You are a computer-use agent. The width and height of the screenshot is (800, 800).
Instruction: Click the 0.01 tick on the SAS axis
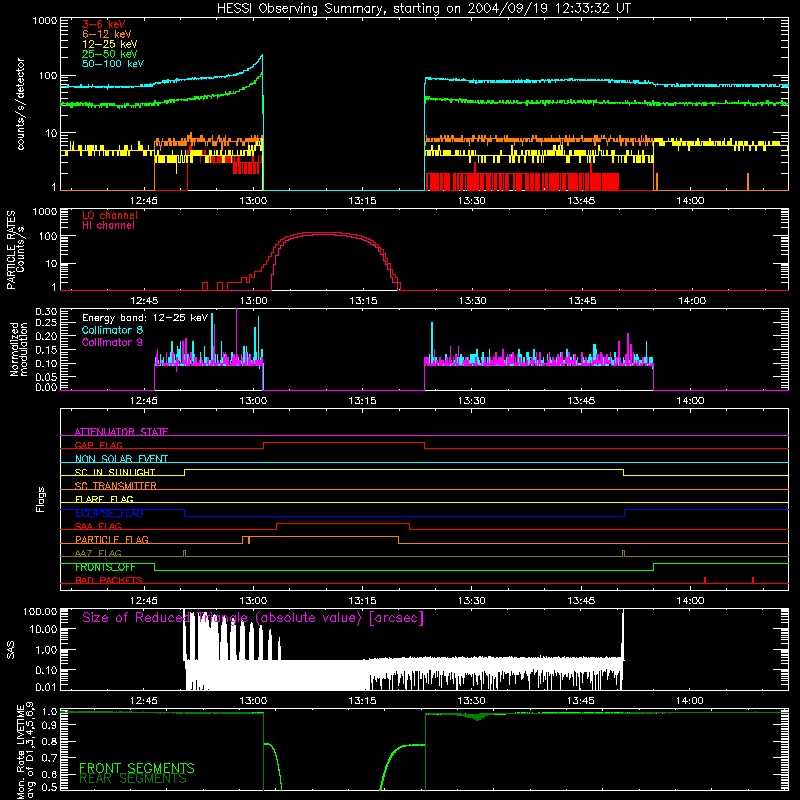[46, 687]
